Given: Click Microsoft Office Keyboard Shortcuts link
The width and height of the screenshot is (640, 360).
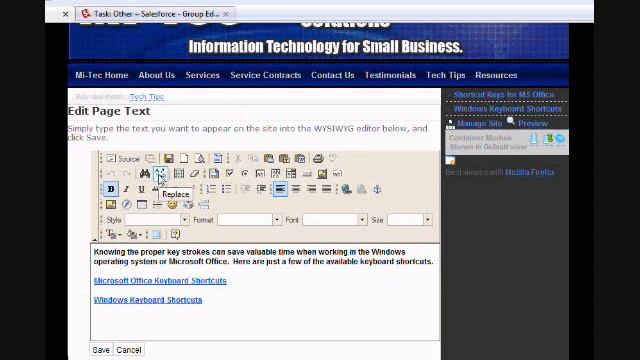Looking at the screenshot, I should (x=160, y=281).
